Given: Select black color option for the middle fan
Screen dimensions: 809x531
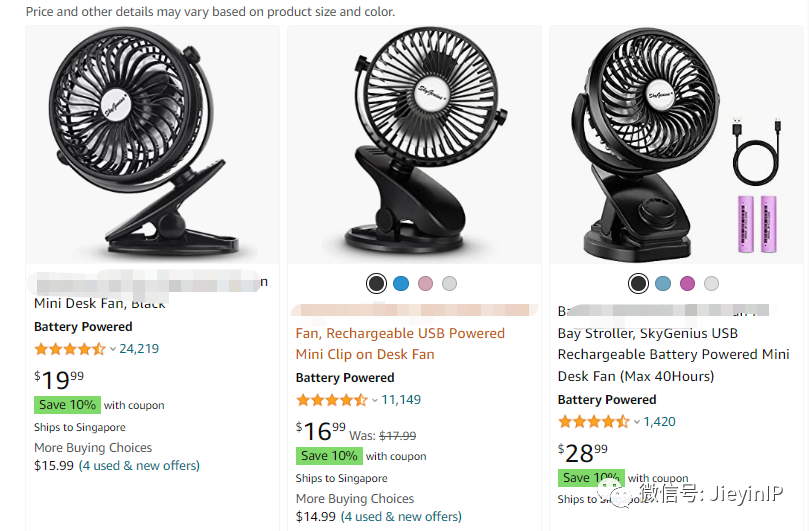Looking at the screenshot, I should click(376, 284).
